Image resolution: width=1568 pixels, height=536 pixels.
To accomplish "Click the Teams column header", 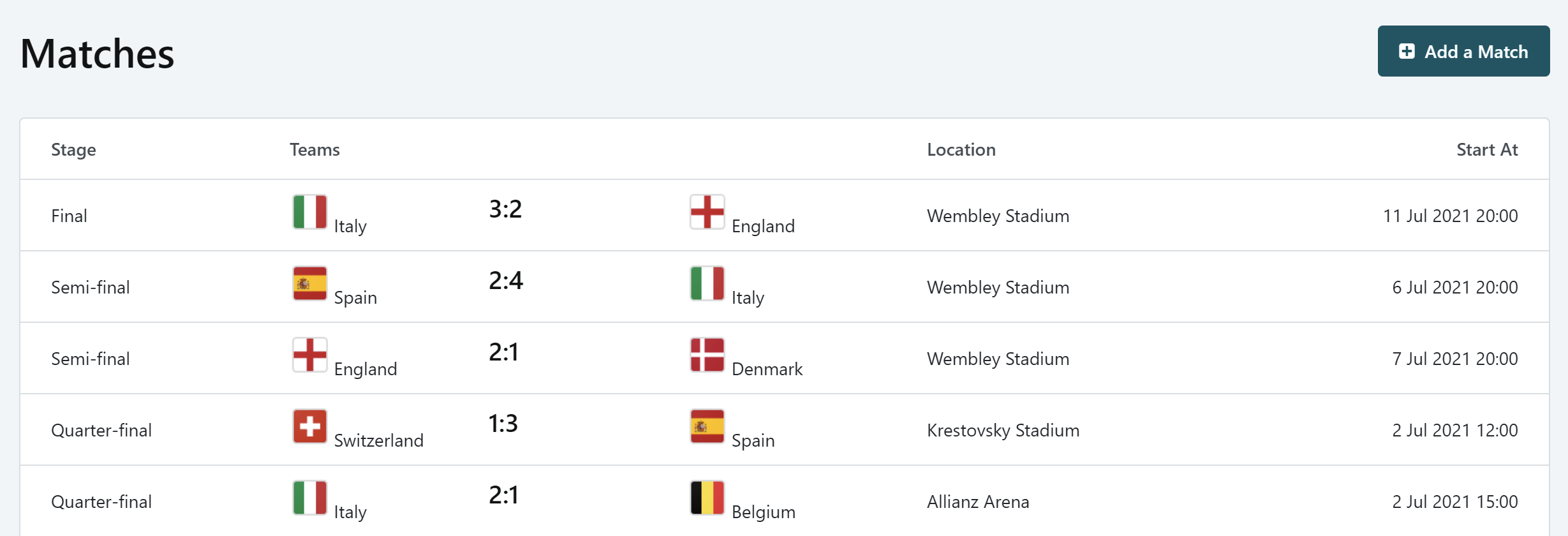I will pos(314,149).
